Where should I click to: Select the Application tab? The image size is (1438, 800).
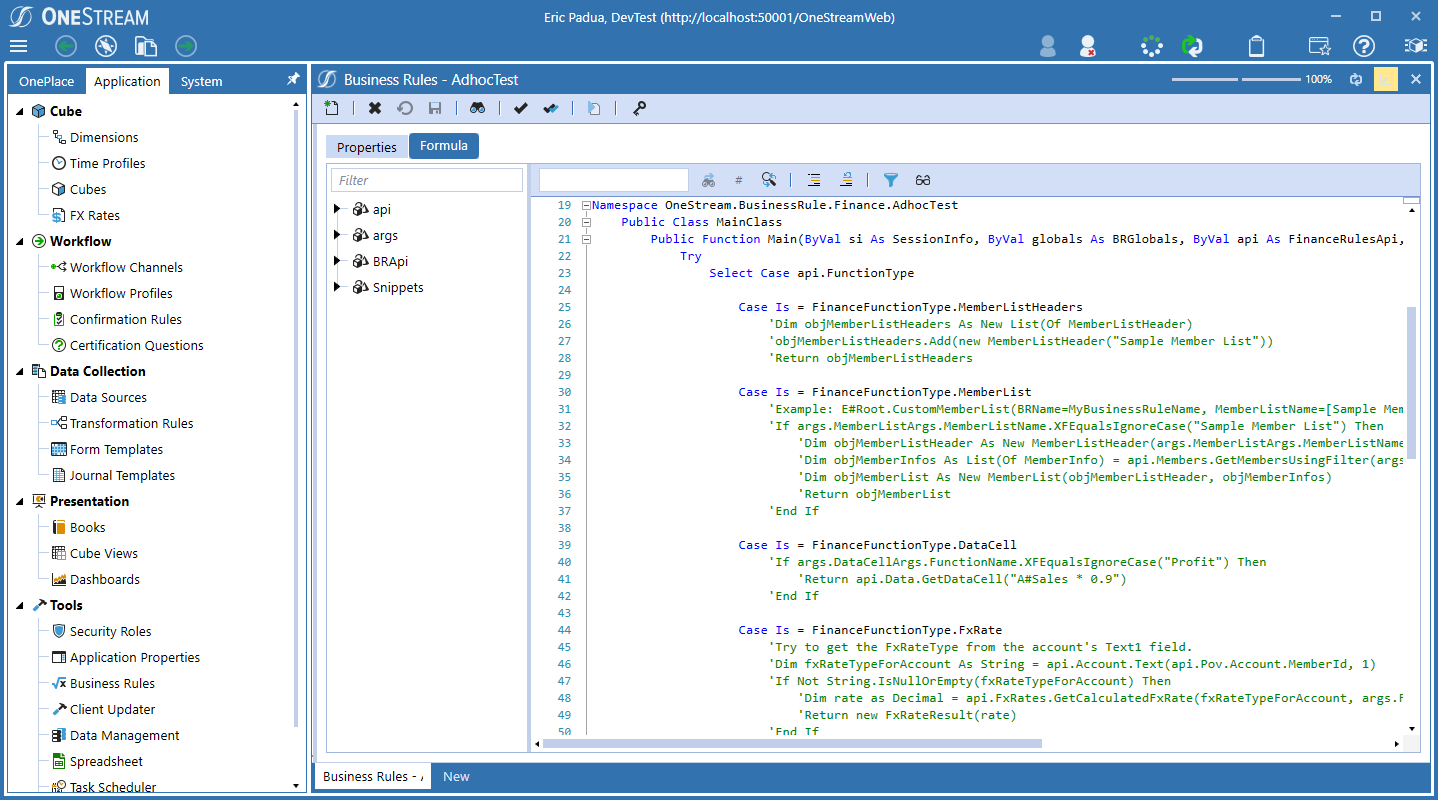click(x=127, y=81)
